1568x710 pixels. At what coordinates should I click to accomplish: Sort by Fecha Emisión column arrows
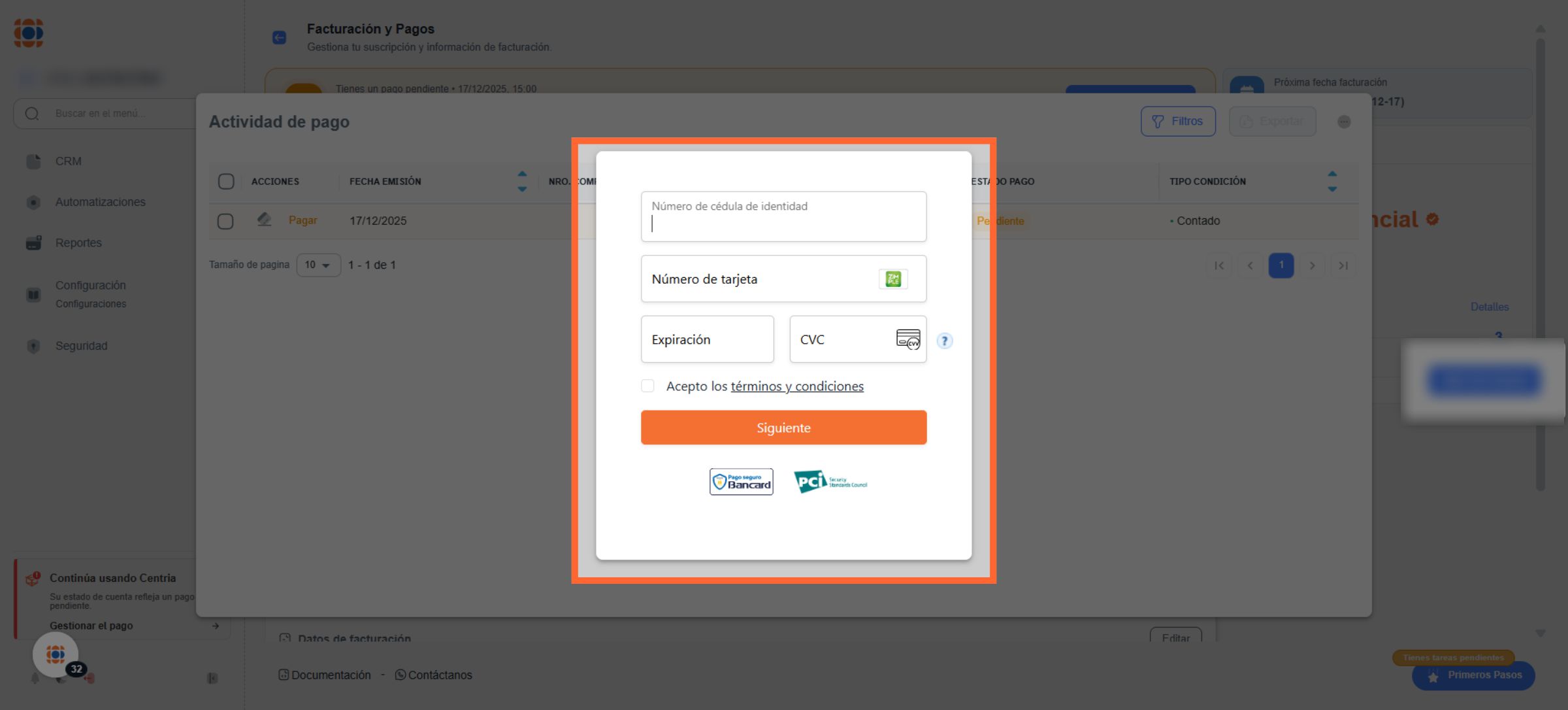[522, 181]
